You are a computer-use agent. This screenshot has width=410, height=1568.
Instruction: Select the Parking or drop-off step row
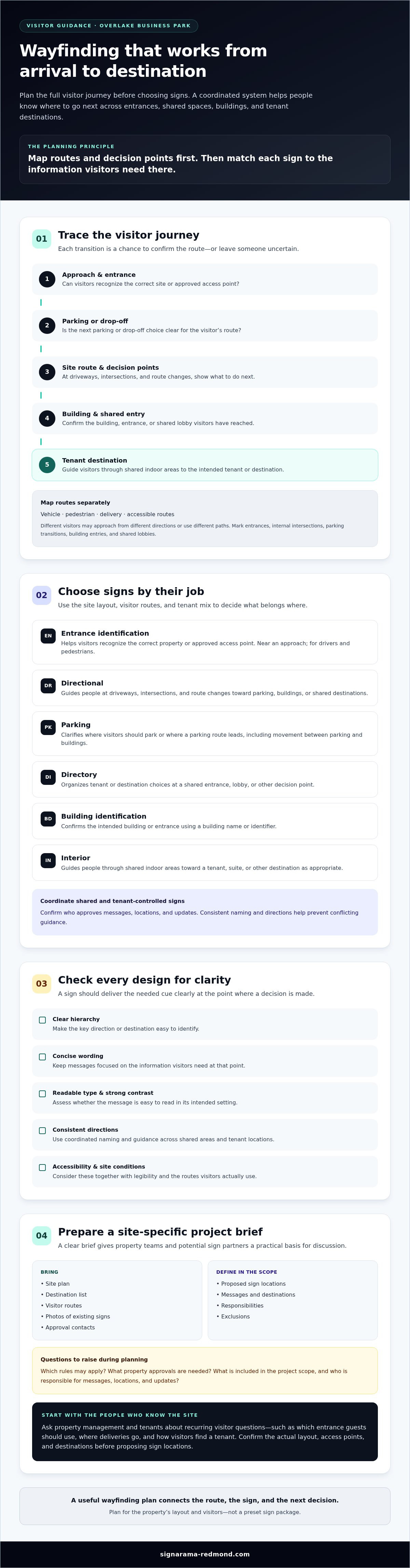(205, 326)
